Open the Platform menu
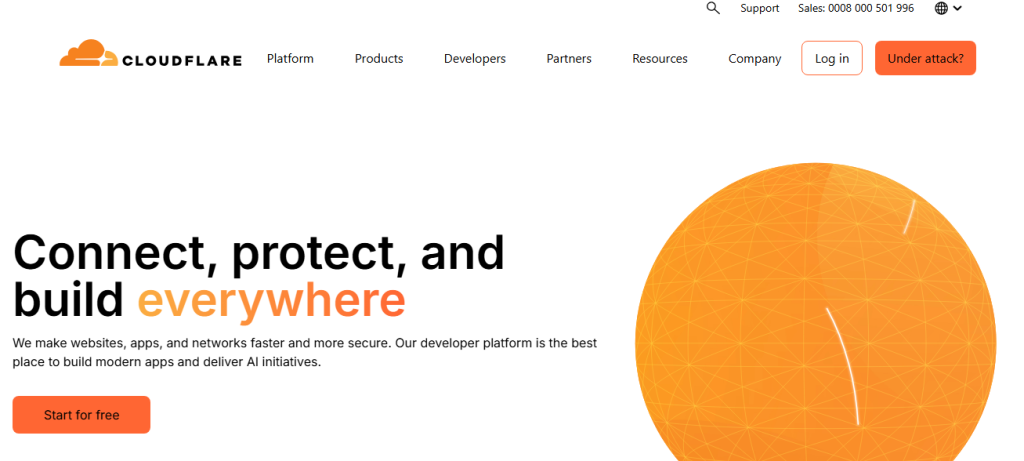1024x461 pixels. point(290,59)
